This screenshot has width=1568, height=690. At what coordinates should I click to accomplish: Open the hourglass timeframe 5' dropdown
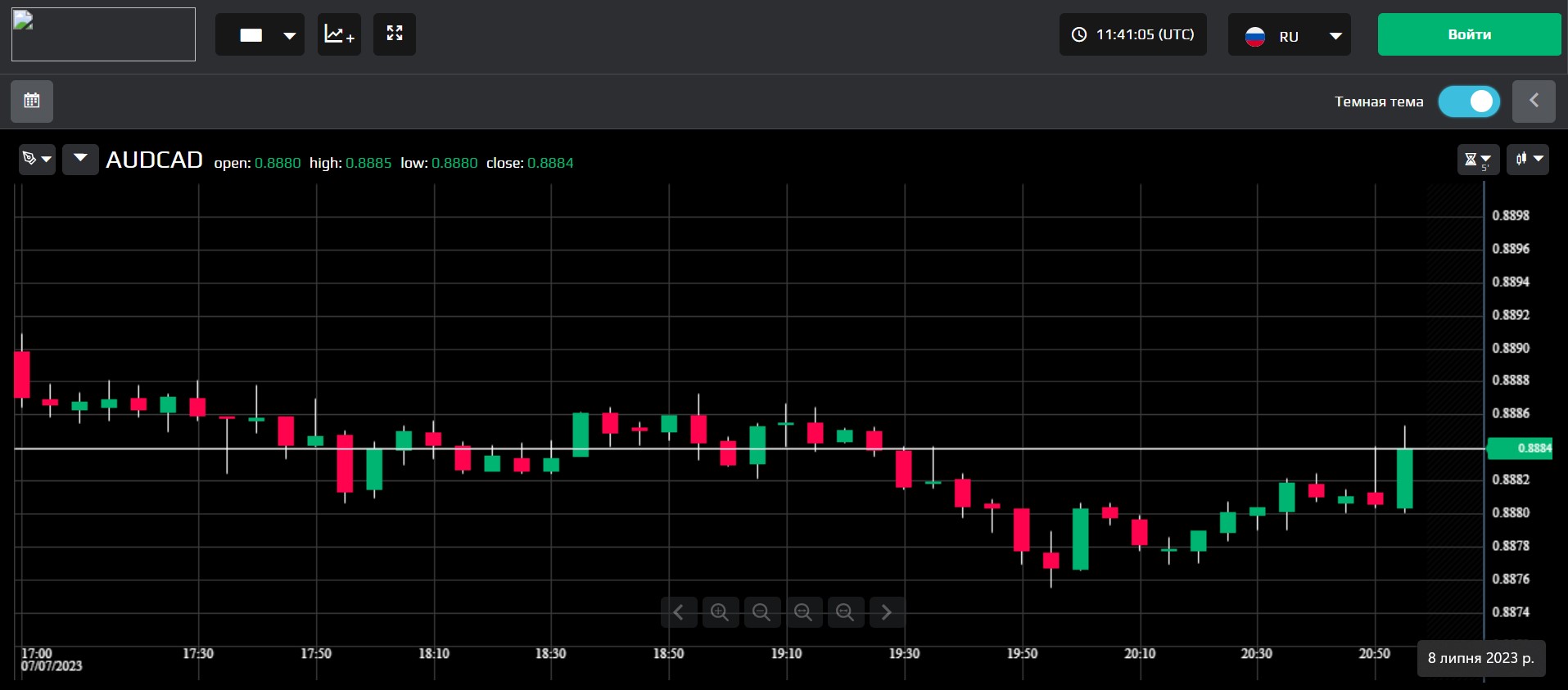(1478, 160)
